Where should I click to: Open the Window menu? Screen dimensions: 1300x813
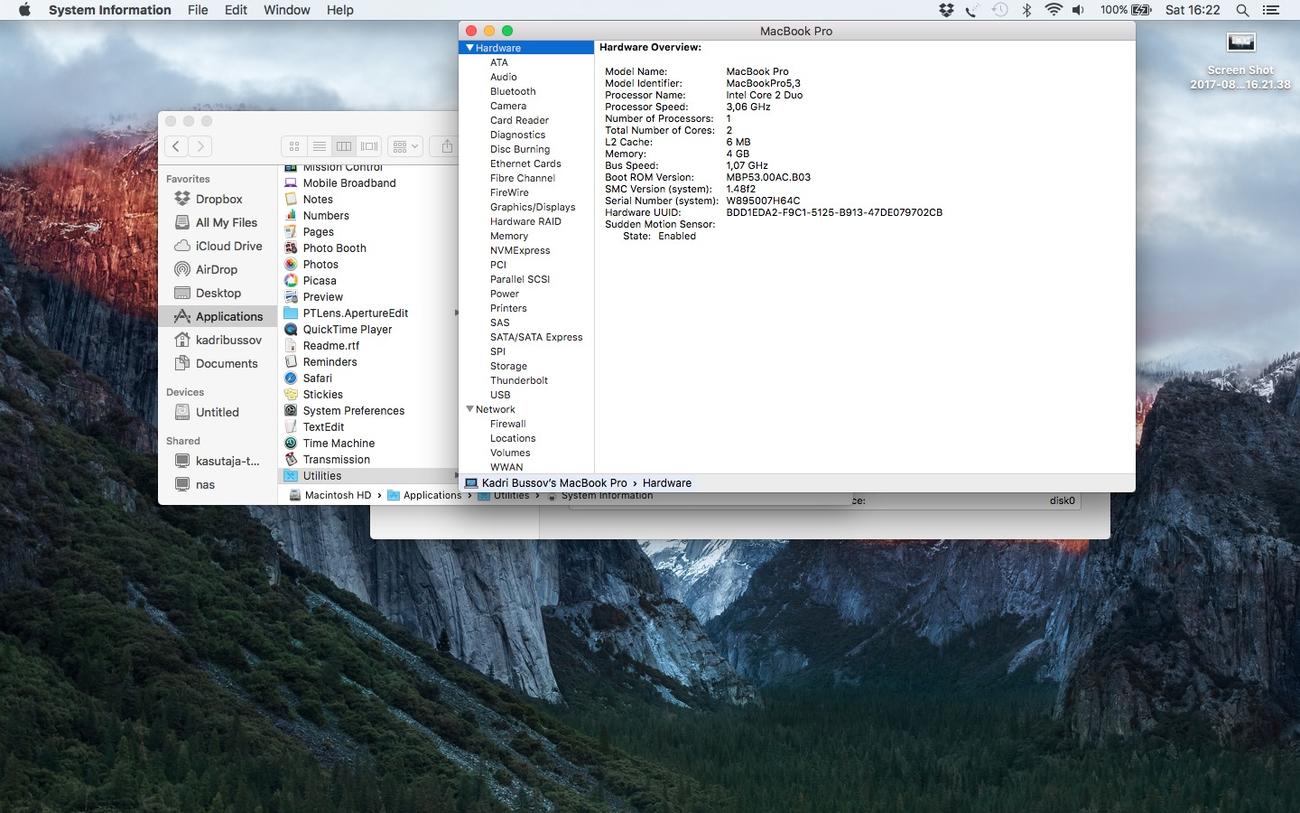286,10
